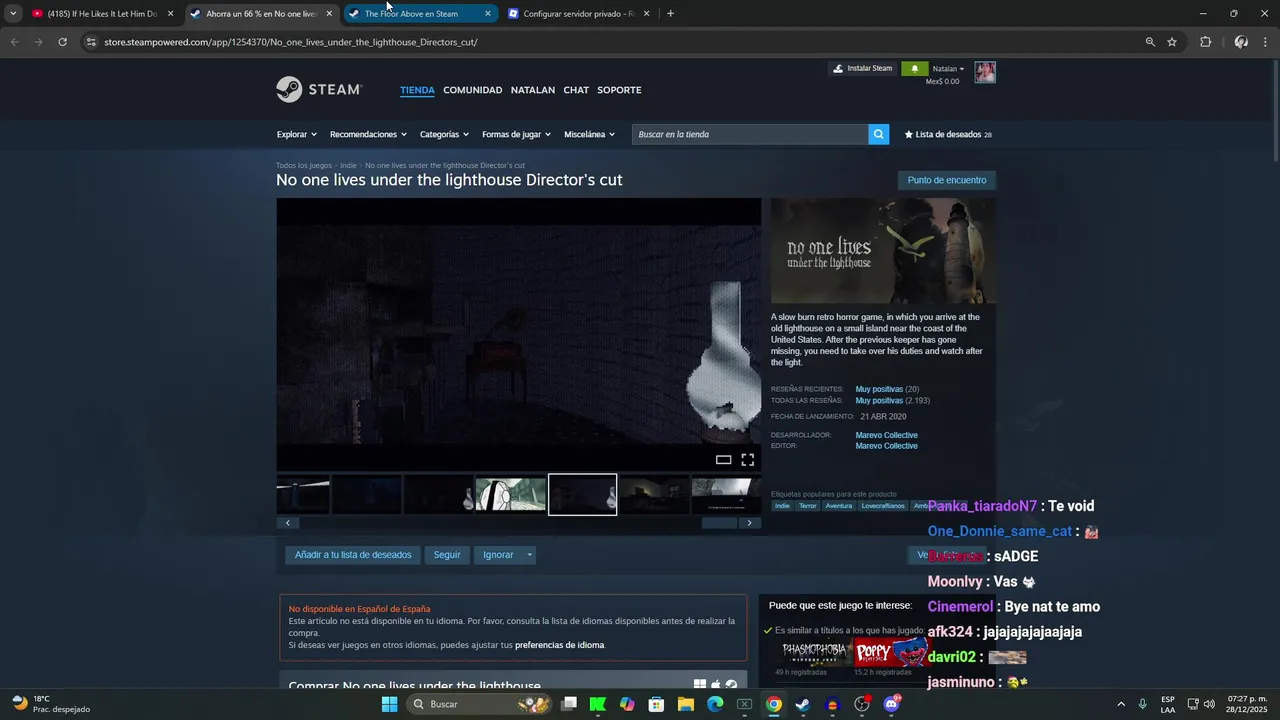The height and width of the screenshot is (720, 1280).
Task: Click the user avatar picture in Steam header
Action: (985, 72)
